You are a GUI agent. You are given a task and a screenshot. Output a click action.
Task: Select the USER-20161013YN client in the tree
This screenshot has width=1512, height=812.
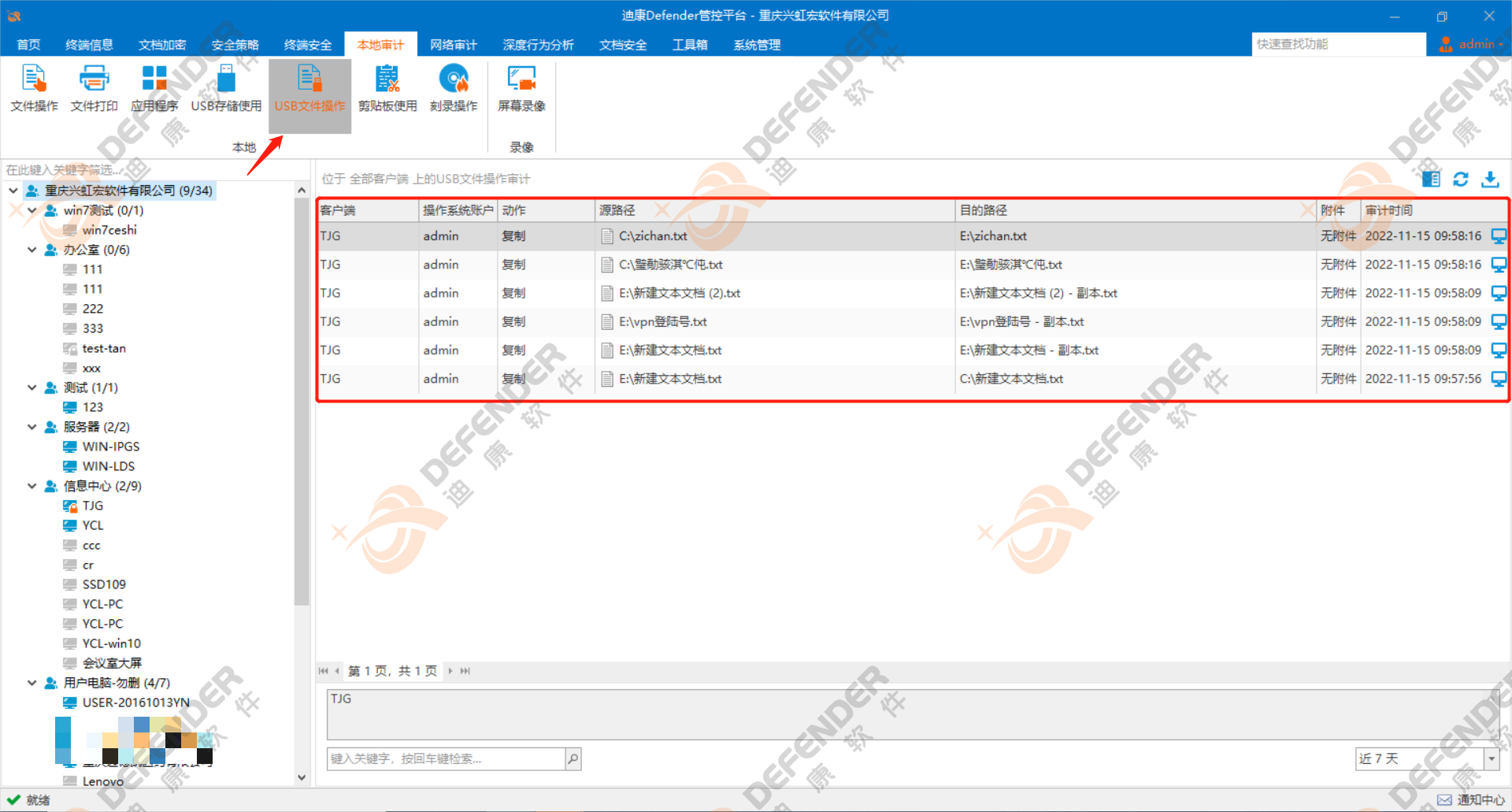126,703
